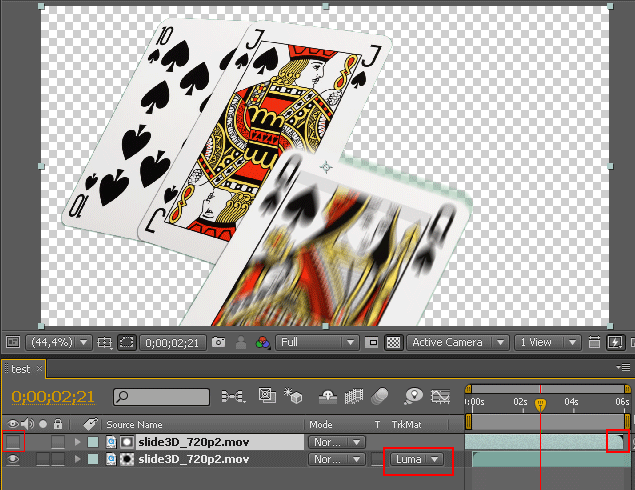Open the magnification 44,4% dropdown
Image resolution: width=635 pixels, height=490 pixels.
[x=59, y=343]
